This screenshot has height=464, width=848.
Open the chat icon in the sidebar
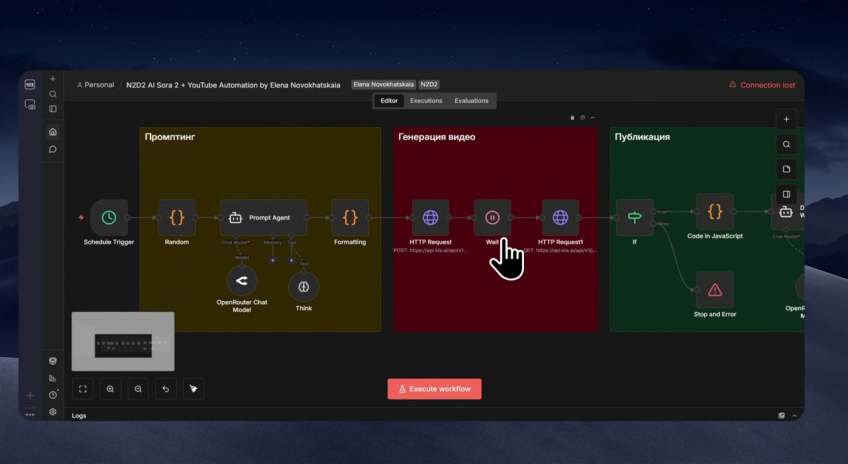[x=52, y=149]
